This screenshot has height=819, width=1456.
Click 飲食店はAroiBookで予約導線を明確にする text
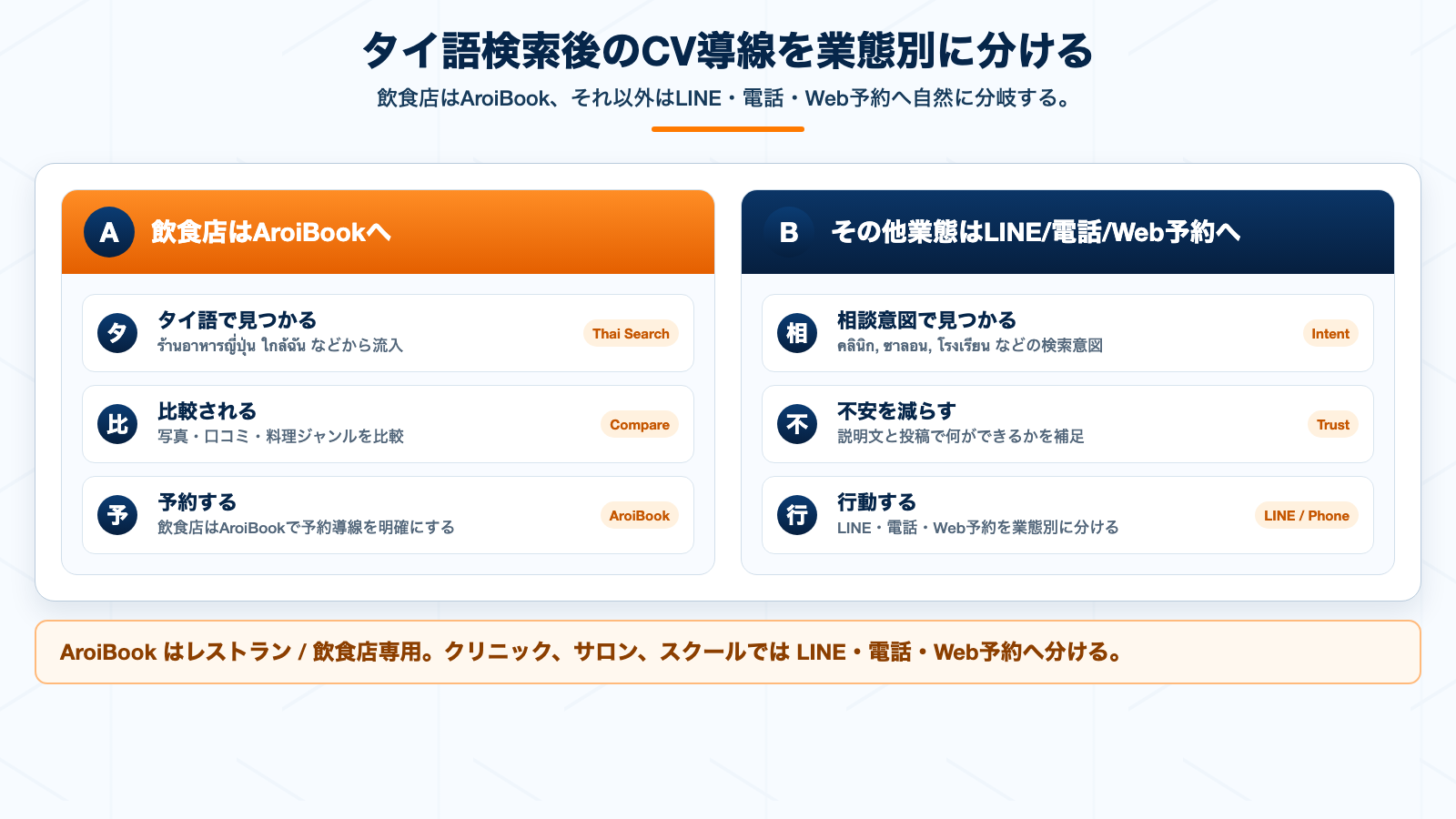pyautogui.click(x=306, y=528)
